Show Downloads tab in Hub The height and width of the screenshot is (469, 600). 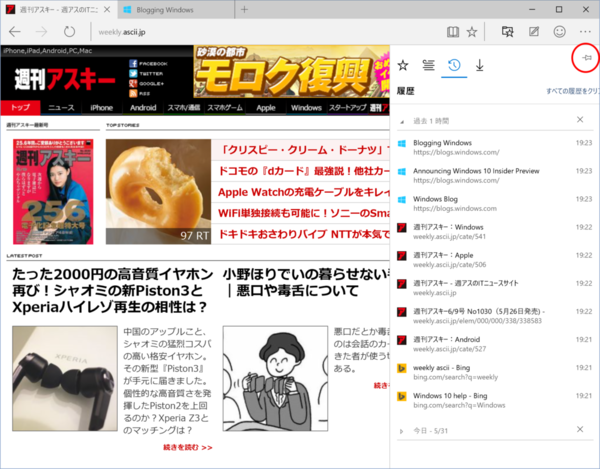[x=479, y=65]
